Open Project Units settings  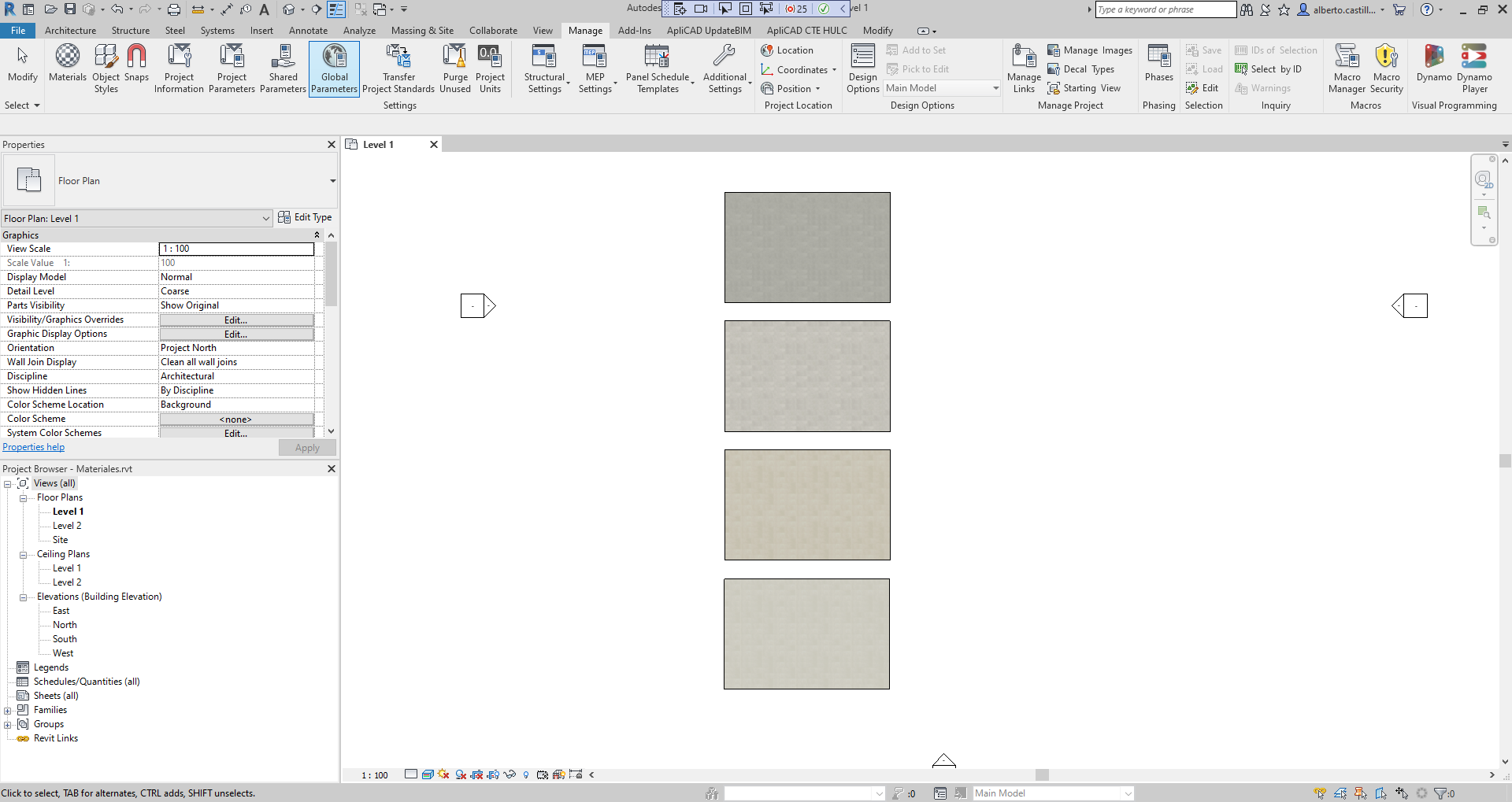pyautogui.click(x=491, y=67)
